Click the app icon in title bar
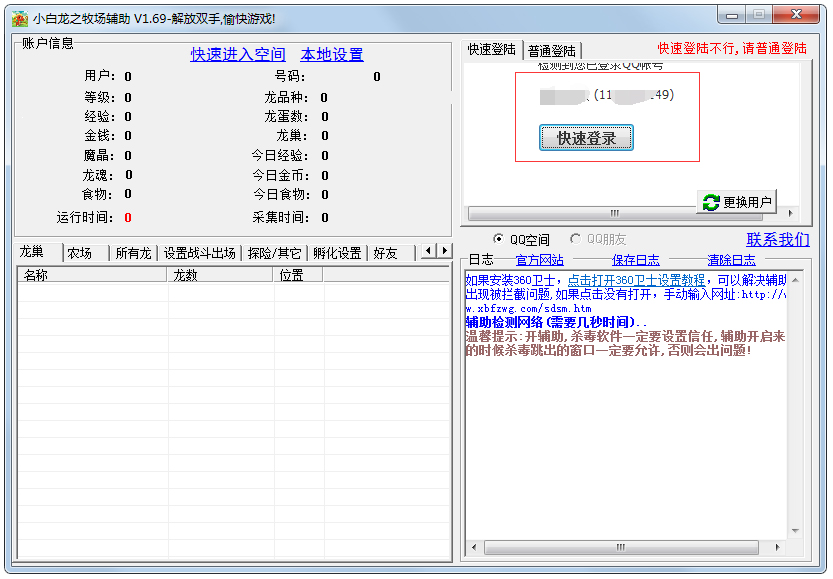Image resolution: width=833 pixels, height=579 pixels. [x=19, y=18]
